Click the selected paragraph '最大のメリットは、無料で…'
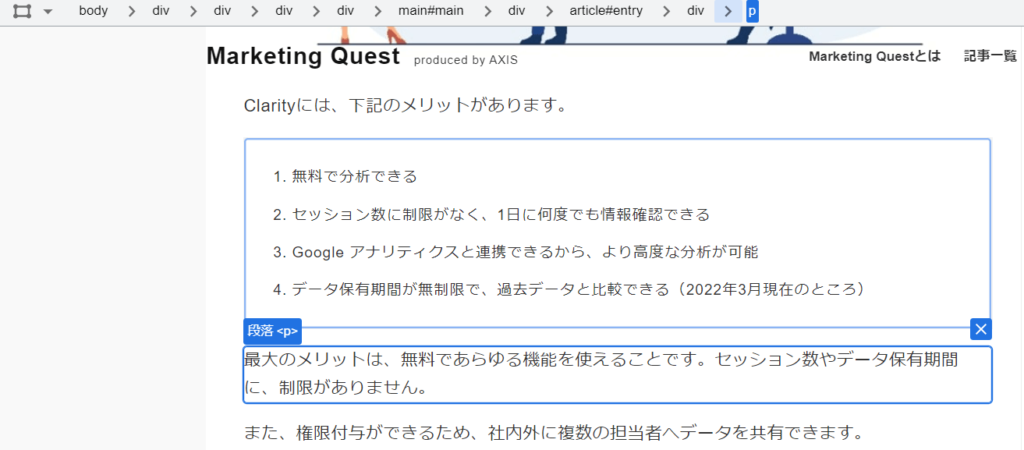Image resolution: width=1024 pixels, height=450 pixels. 617,374
